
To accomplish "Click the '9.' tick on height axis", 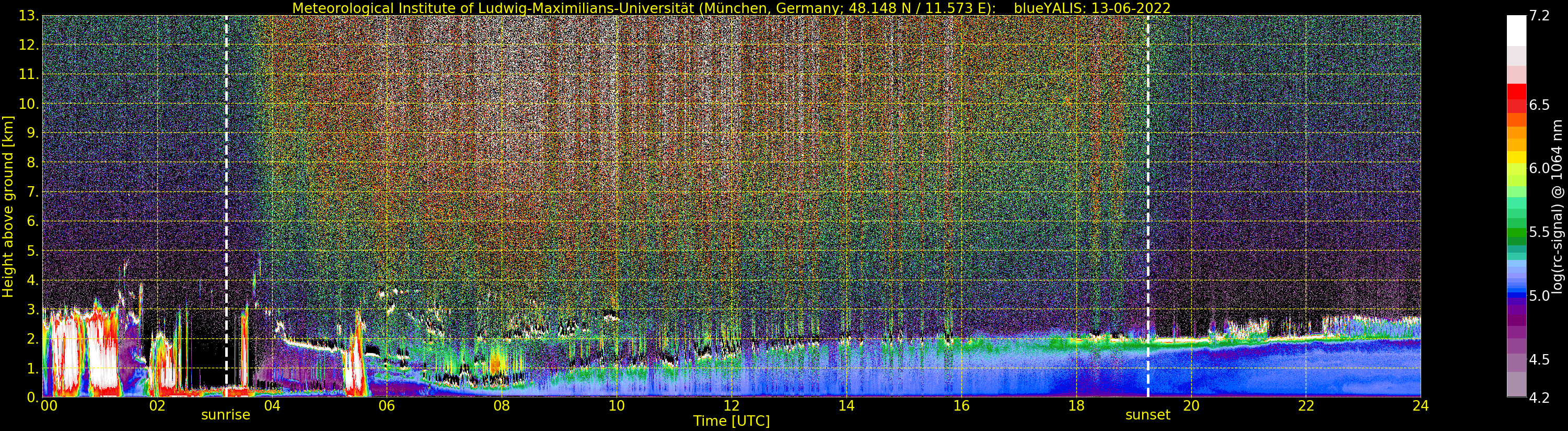I will (33, 133).
